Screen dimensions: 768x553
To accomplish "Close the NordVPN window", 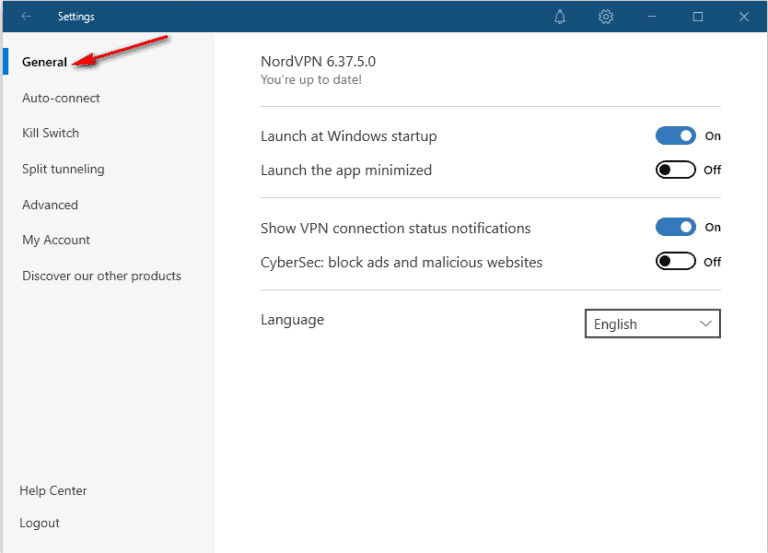I will (744, 17).
